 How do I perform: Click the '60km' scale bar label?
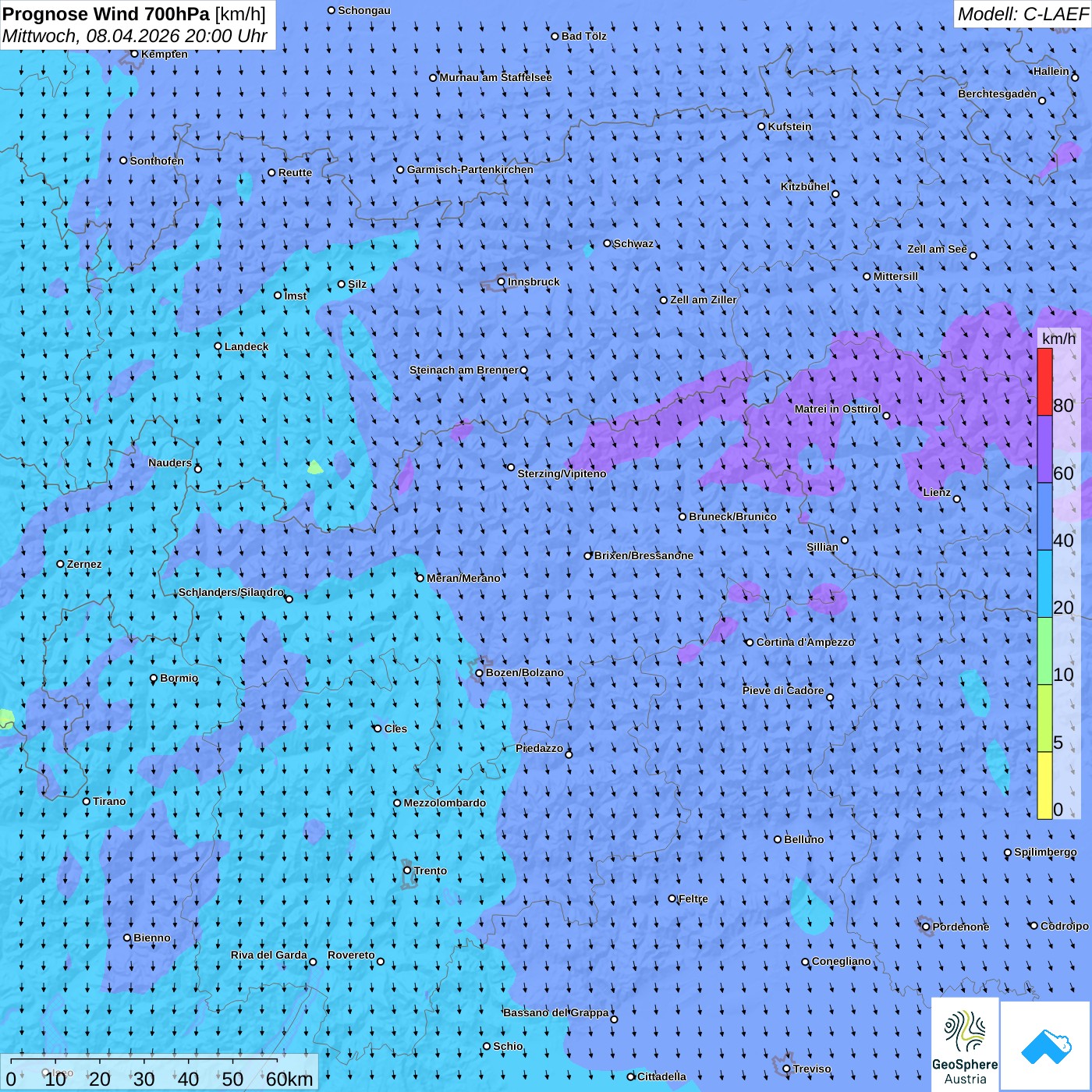coord(289,1079)
